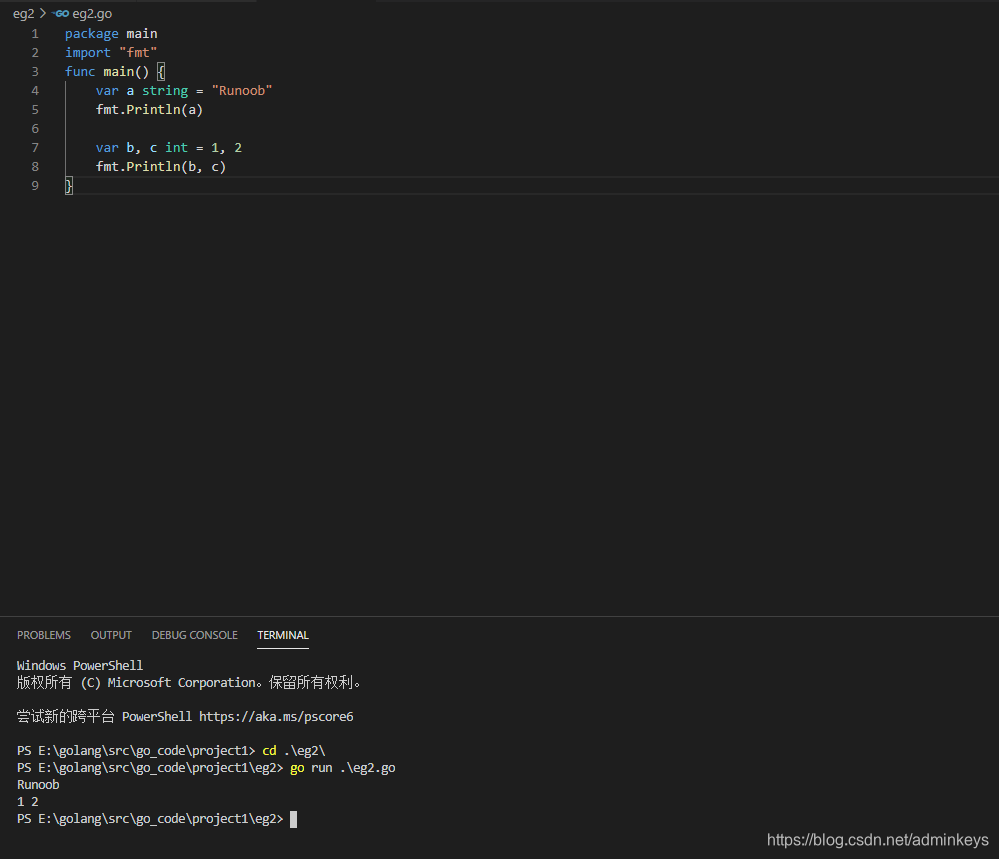
Task: Open the eg2 folder breadcrumb dropdown
Action: (x=22, y=14)
